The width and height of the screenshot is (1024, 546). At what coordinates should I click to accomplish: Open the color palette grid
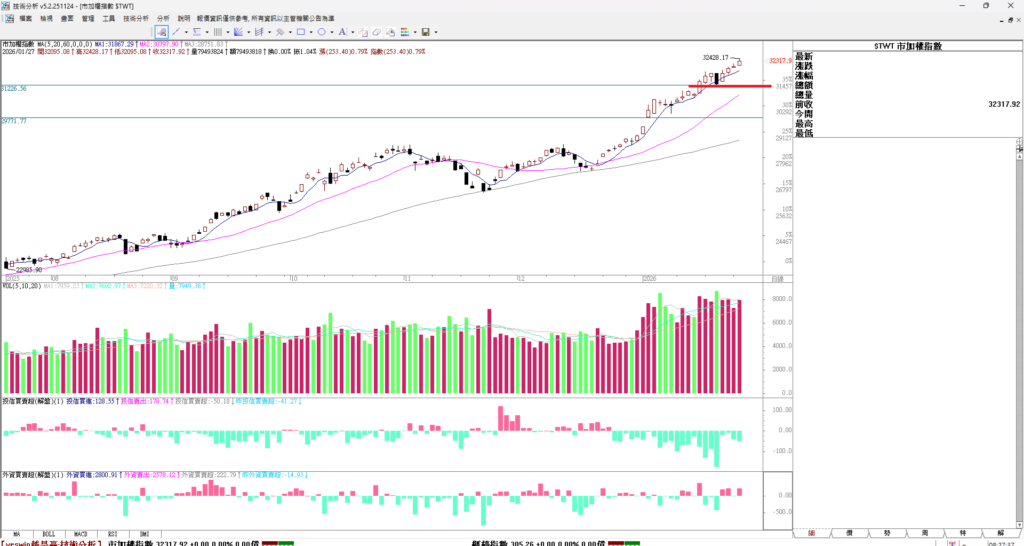click(404, 32)
